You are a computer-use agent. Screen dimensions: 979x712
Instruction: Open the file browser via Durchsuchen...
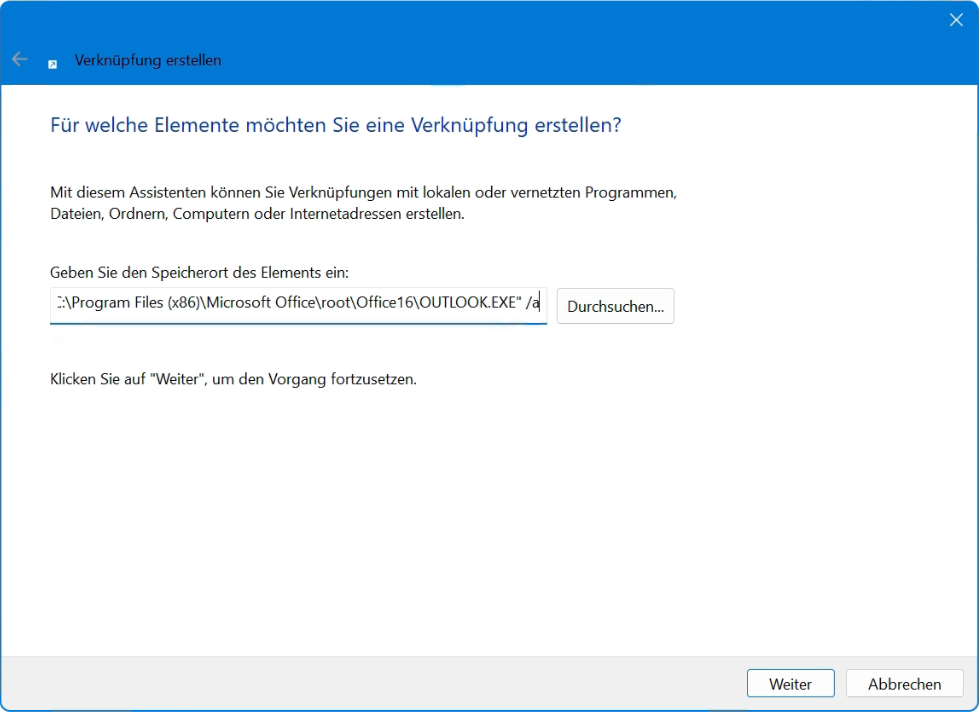point(615,306)
